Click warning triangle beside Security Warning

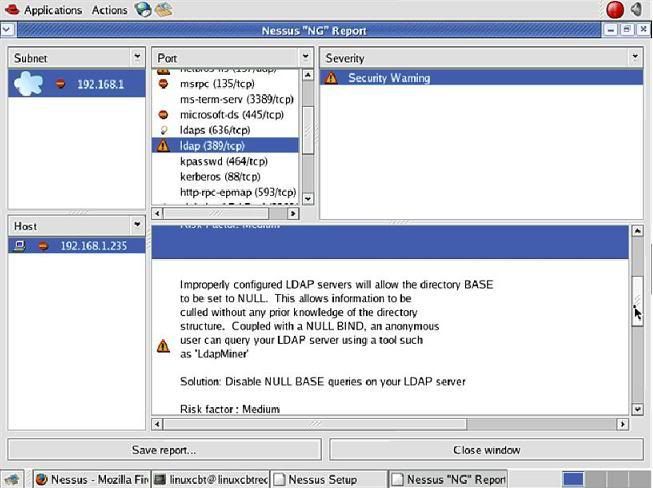click(331, 77)
